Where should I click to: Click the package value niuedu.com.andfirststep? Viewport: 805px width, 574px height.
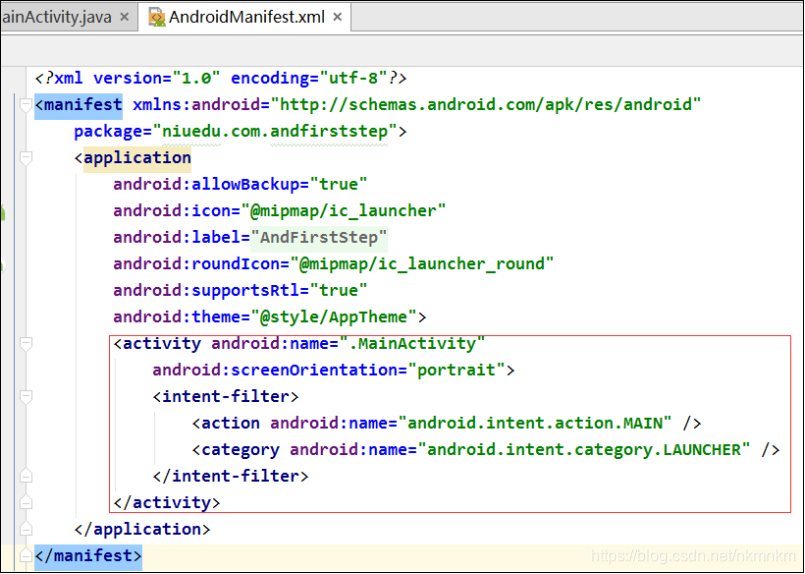pyautogui.click(x=275, y=131)
